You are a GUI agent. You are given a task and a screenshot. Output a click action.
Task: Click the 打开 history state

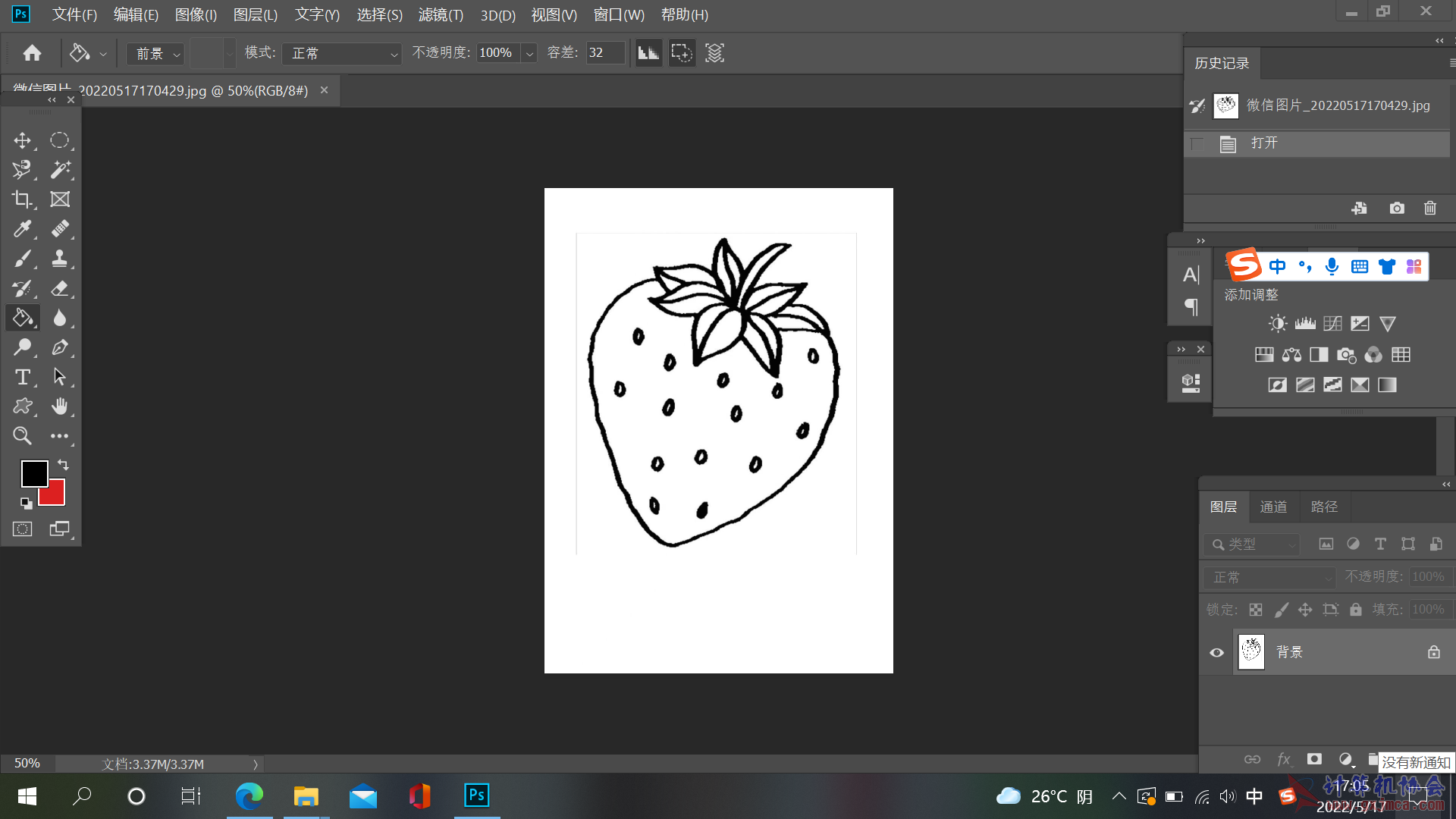[x=1263, y=143]
